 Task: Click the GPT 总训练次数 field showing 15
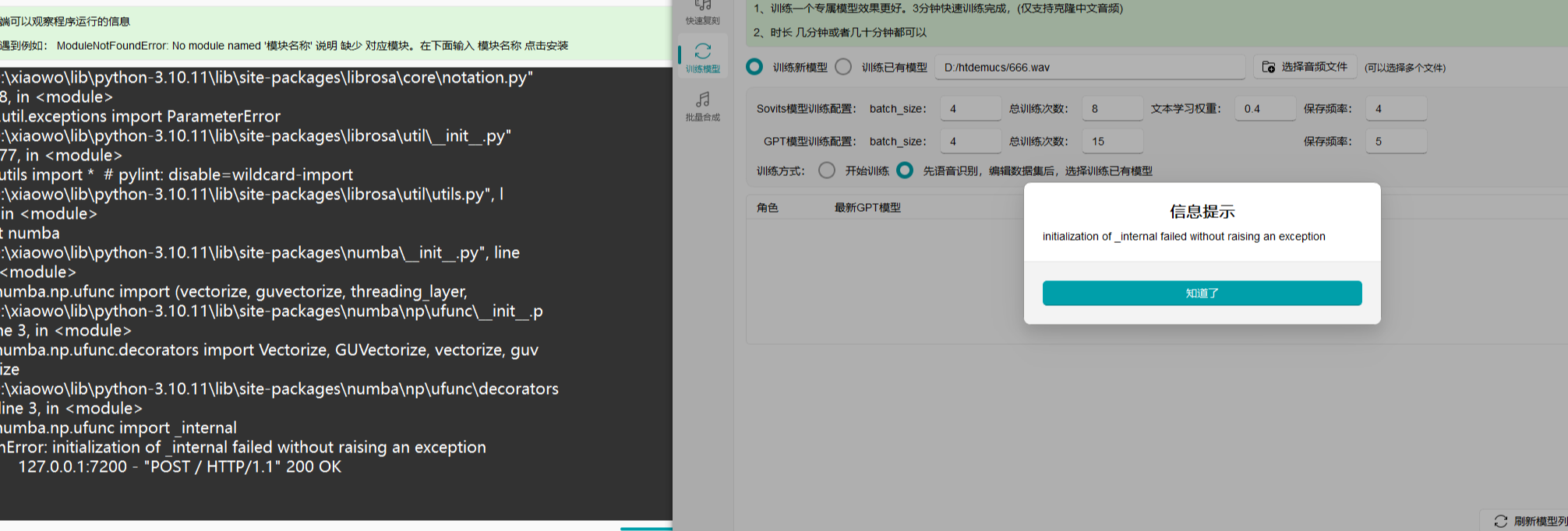(x=1111, y=142)
